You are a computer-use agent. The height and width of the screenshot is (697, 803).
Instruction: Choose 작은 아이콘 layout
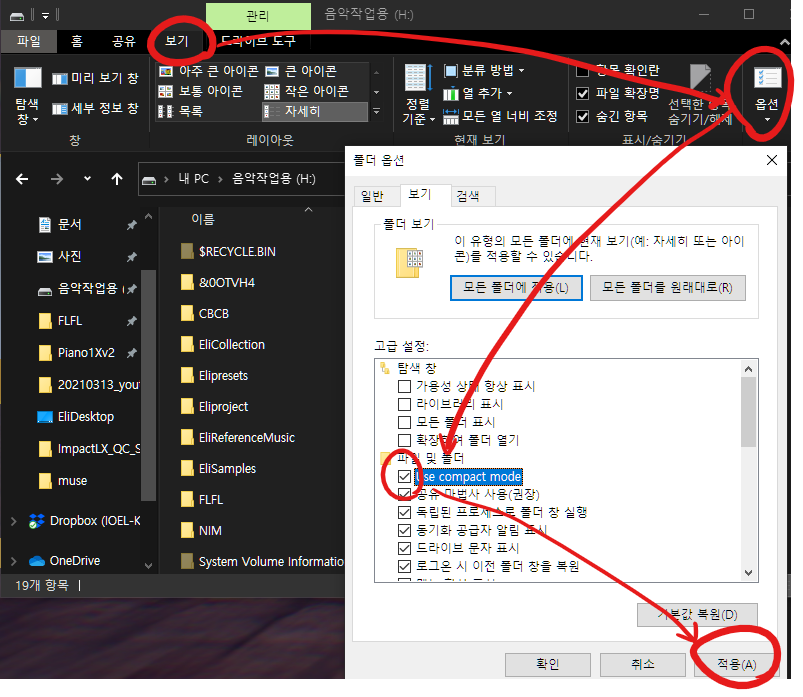(306, 91)
